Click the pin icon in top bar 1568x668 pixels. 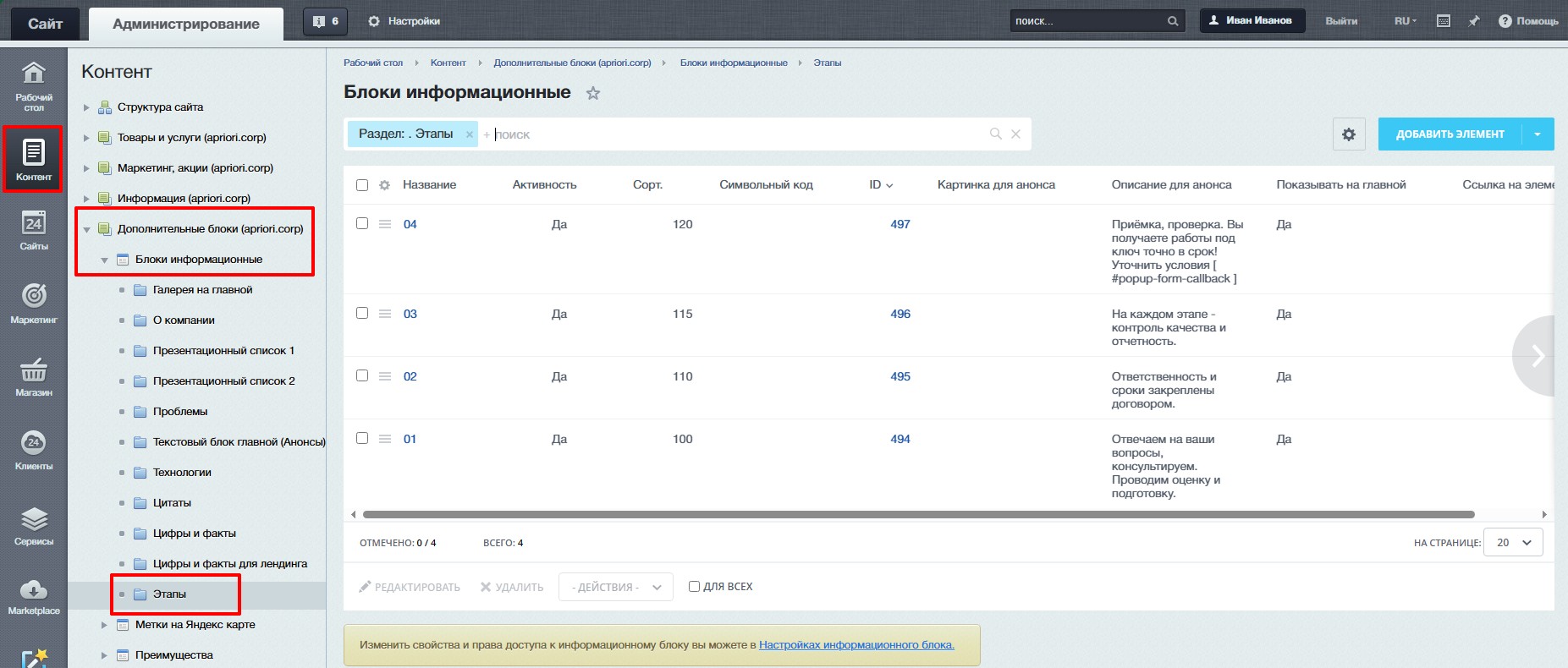coord(1473,21)
